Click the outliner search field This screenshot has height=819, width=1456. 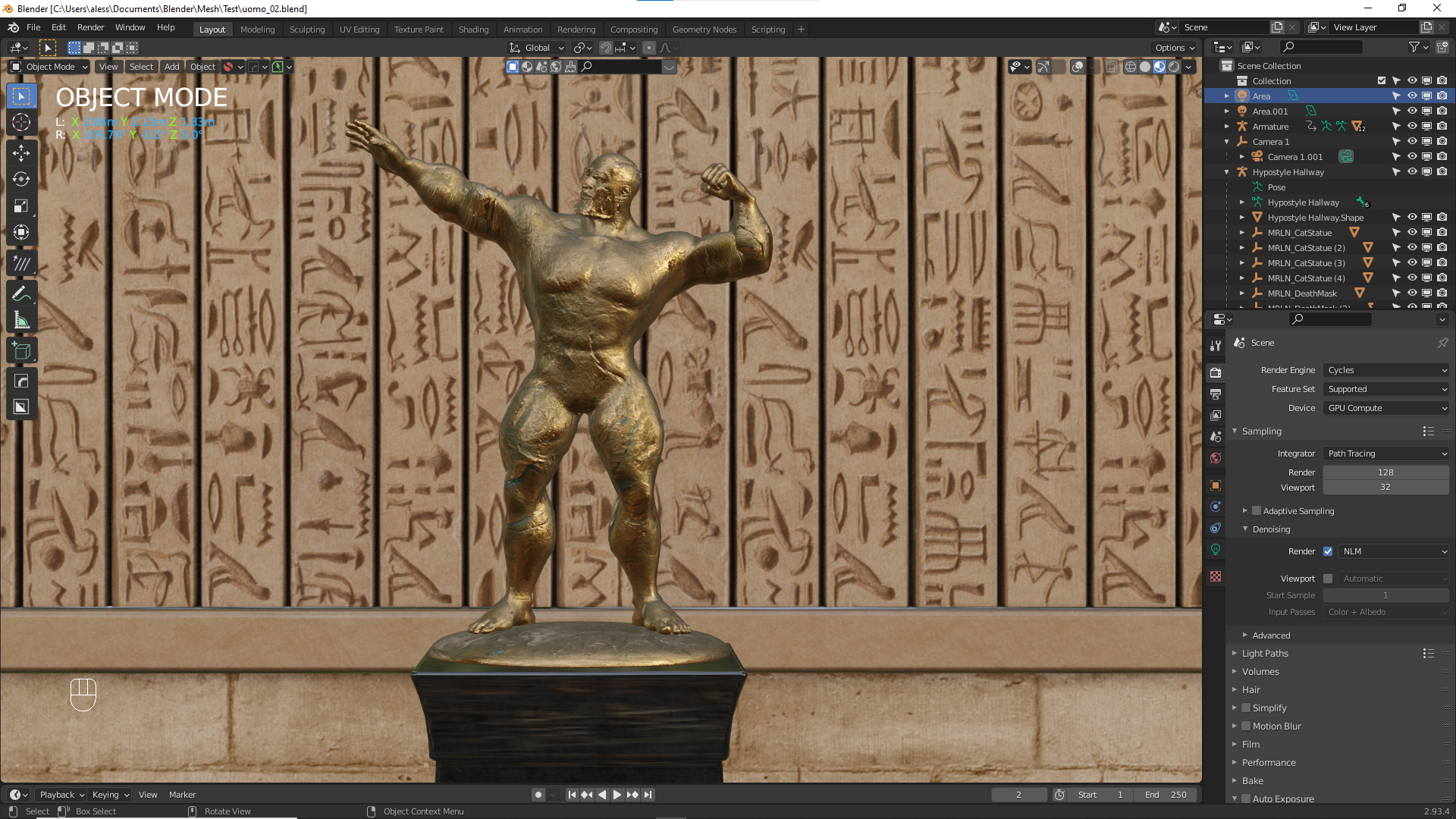(1321, 47)
